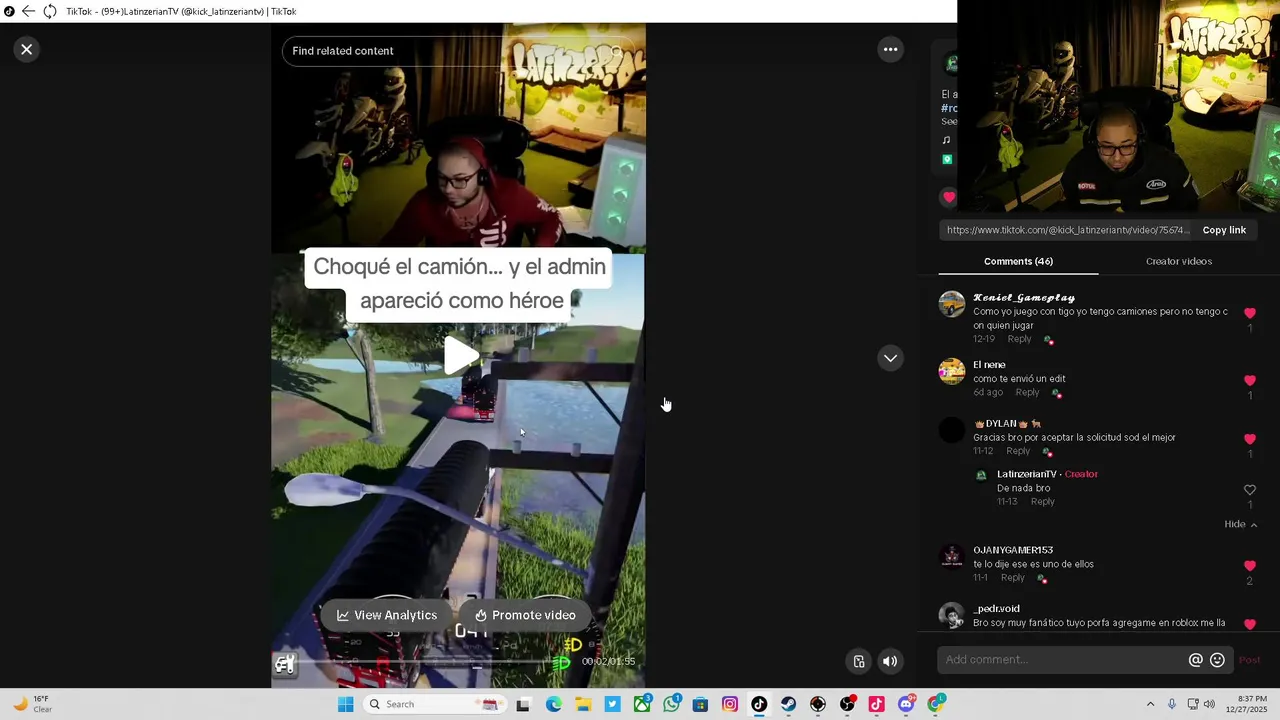Screen dimensions: 1280x720
Task: Click the creator-liked badge on El nene's comment
Action: (x=1056, y=394)
